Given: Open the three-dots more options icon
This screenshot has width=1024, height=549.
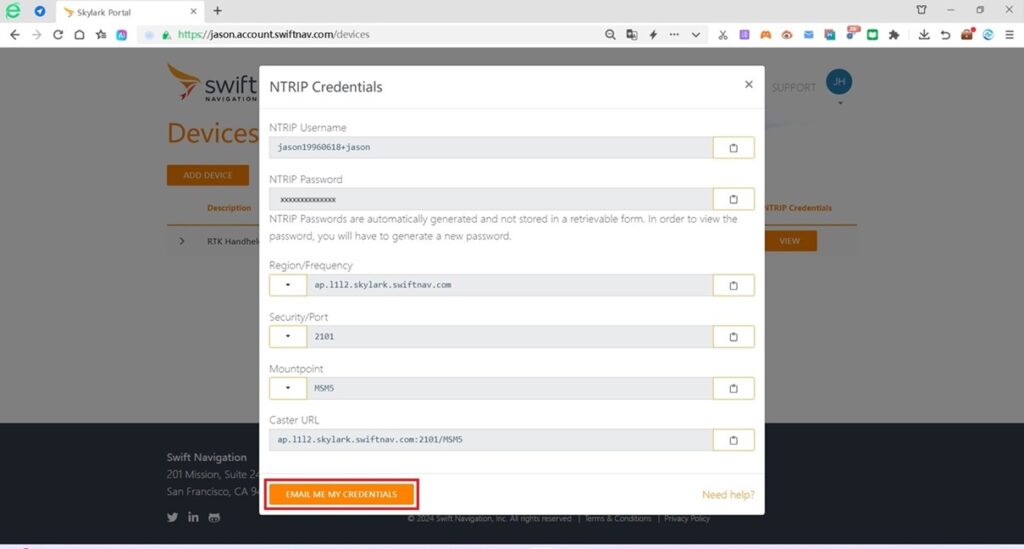Looking at the screenshot, I should tap(674, 35).
